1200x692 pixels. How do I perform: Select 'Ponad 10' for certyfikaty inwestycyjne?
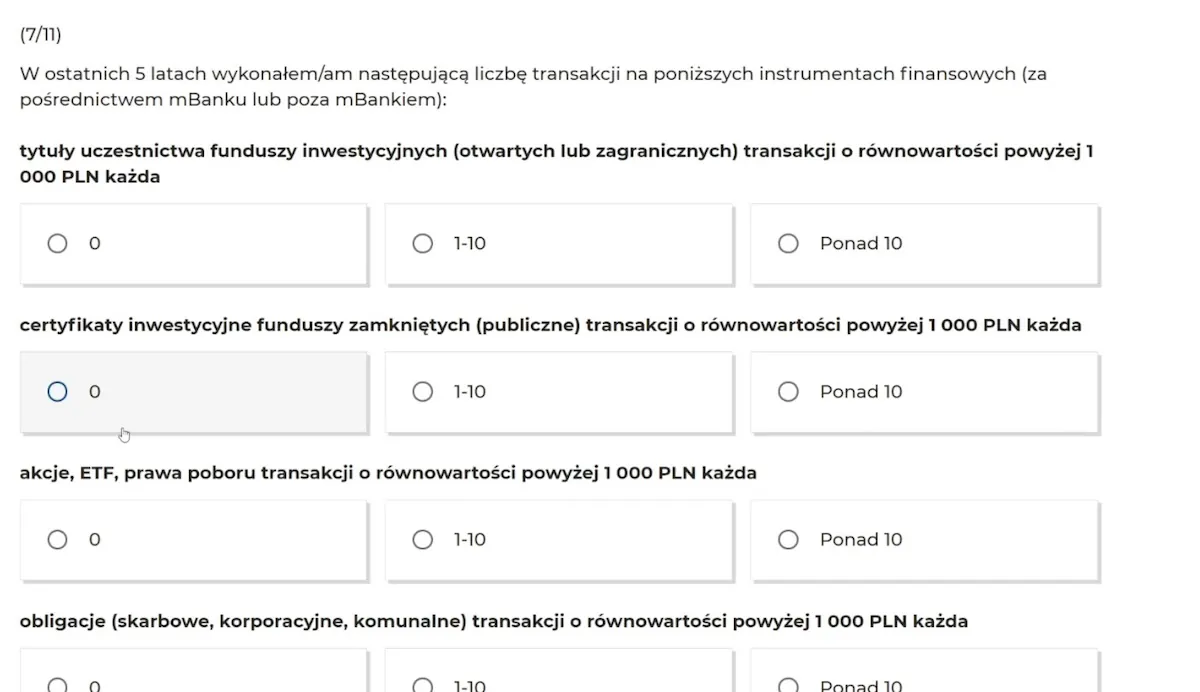point(788,391)
